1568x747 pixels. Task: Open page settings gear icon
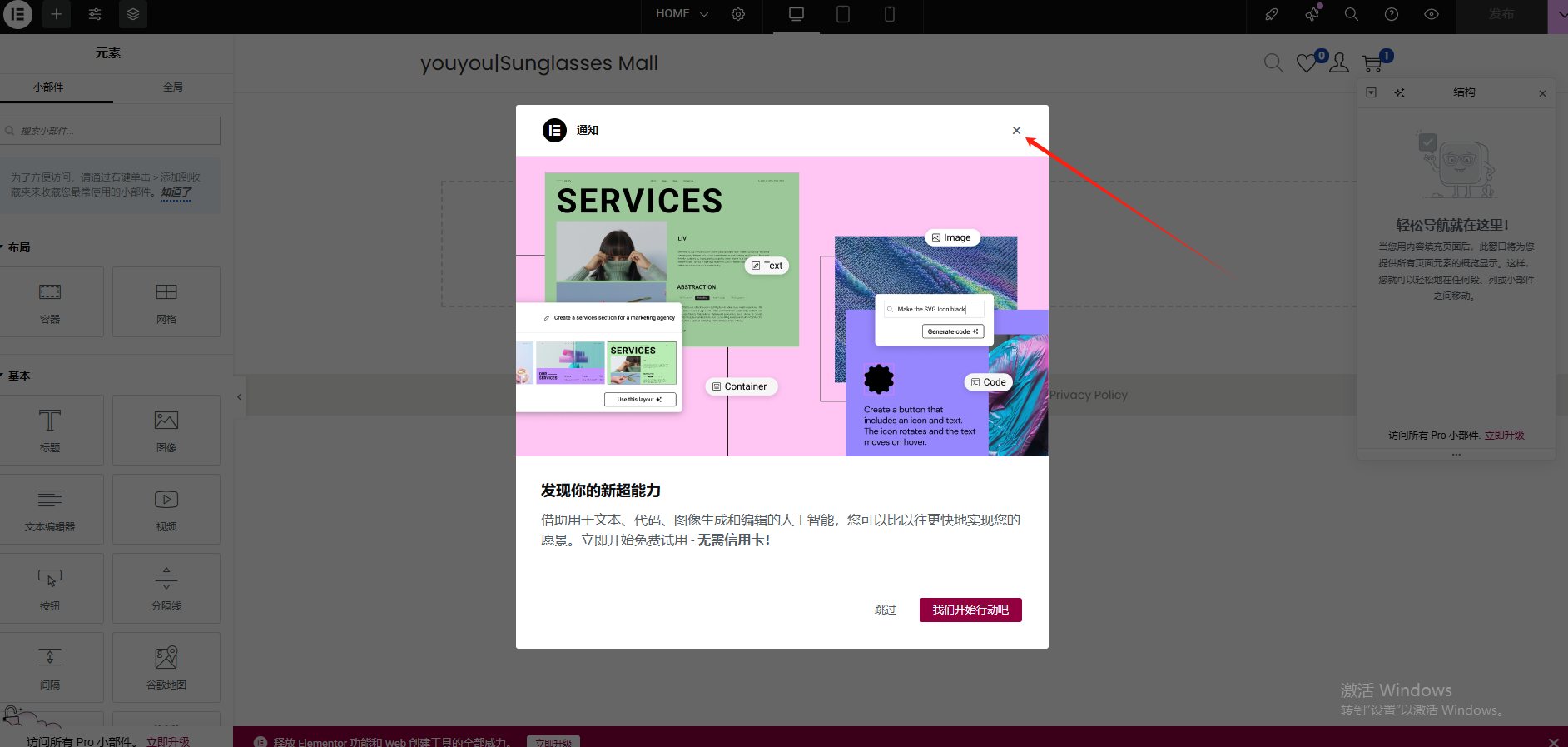pyautogui.click(x=738, y=14)
